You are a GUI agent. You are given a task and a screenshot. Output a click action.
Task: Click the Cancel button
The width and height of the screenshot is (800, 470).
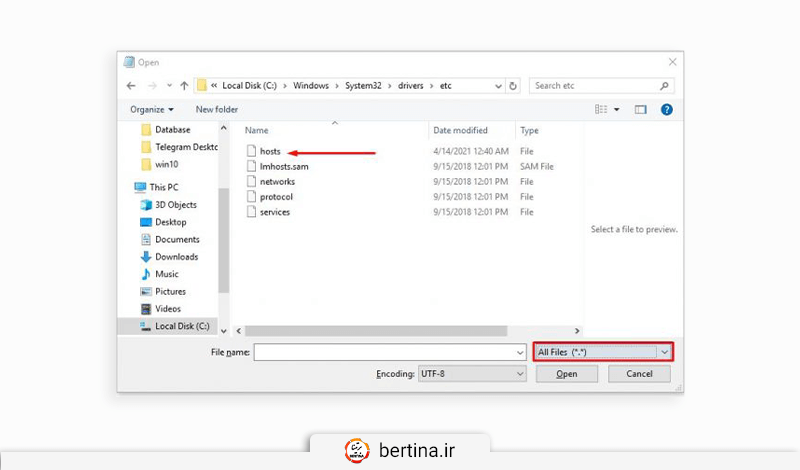(x=639, y=374)
